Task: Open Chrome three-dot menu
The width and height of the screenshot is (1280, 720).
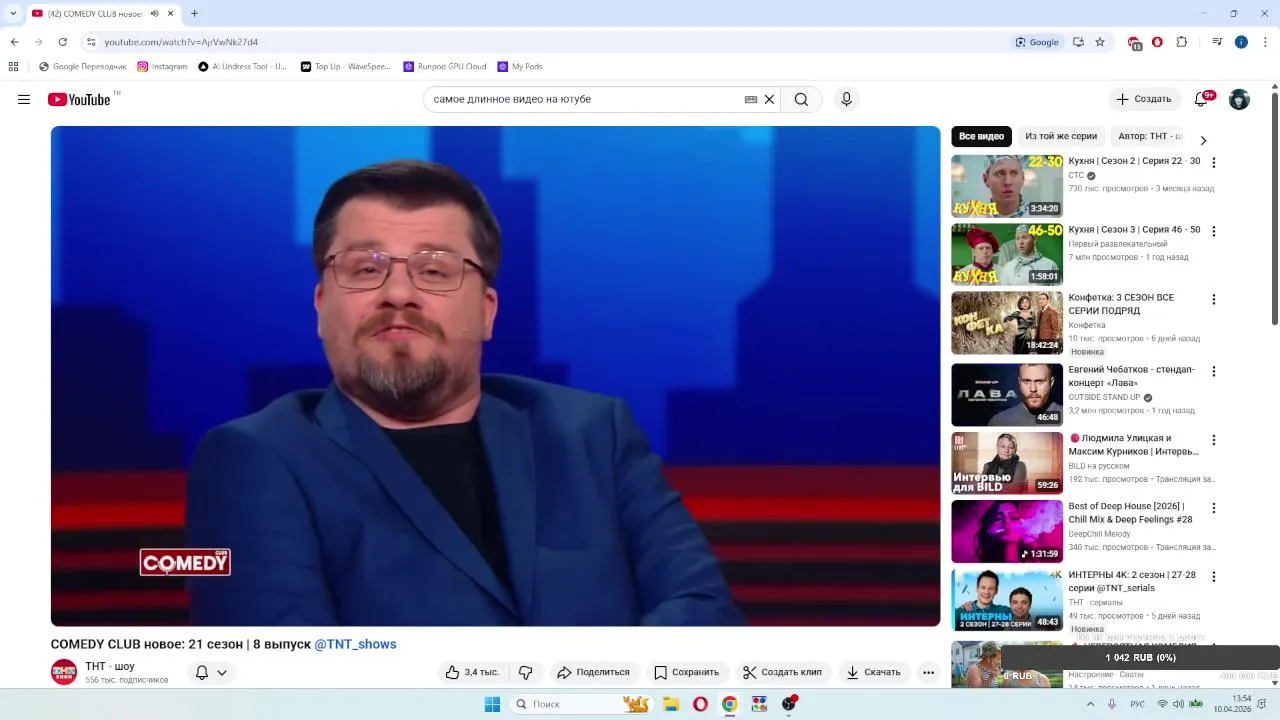Action: (1266, 42)
